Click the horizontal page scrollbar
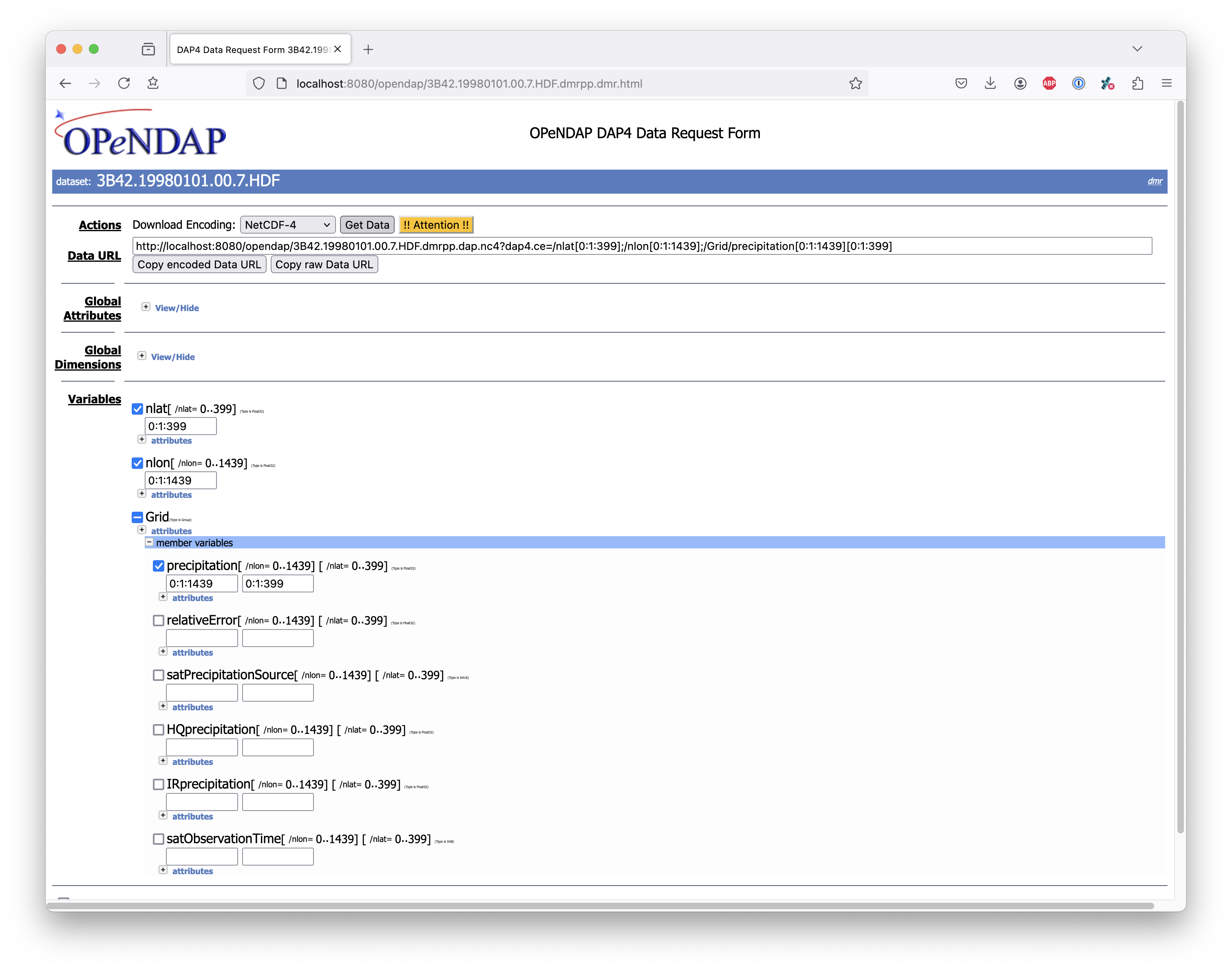 [x=601, y=906]
